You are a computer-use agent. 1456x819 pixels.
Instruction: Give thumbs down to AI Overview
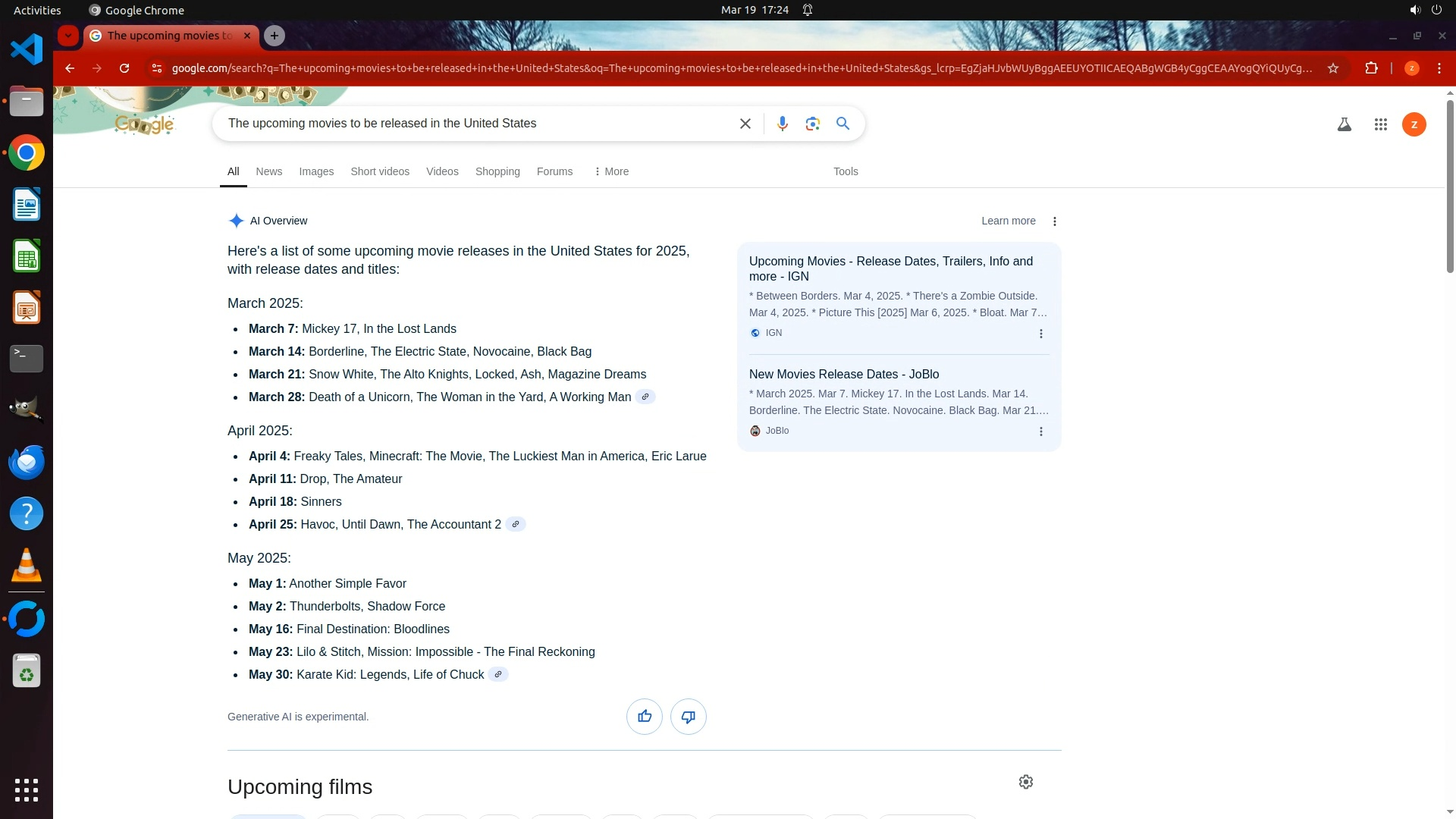[688, 716]
